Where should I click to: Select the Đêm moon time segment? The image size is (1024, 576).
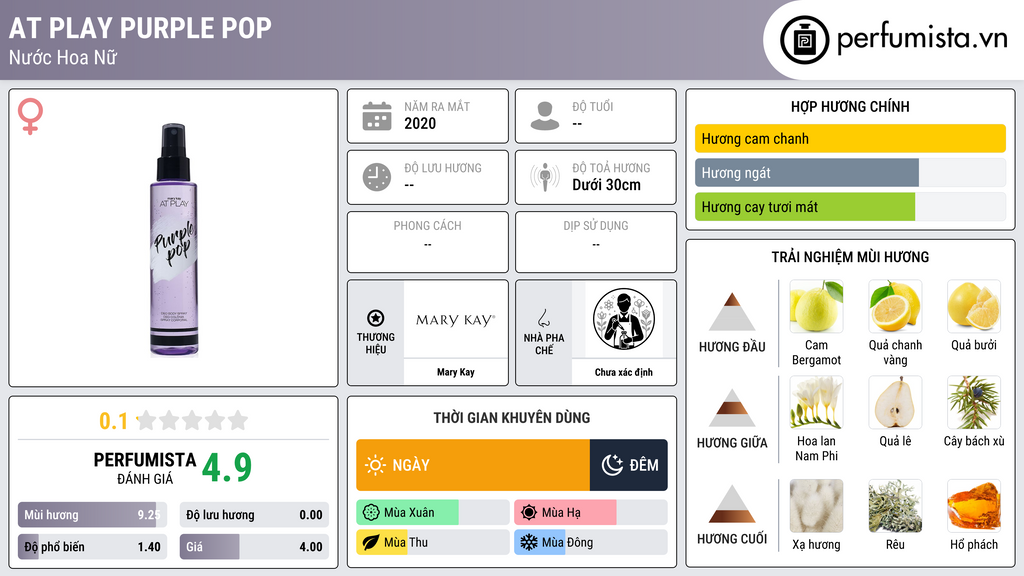[629, 465]
